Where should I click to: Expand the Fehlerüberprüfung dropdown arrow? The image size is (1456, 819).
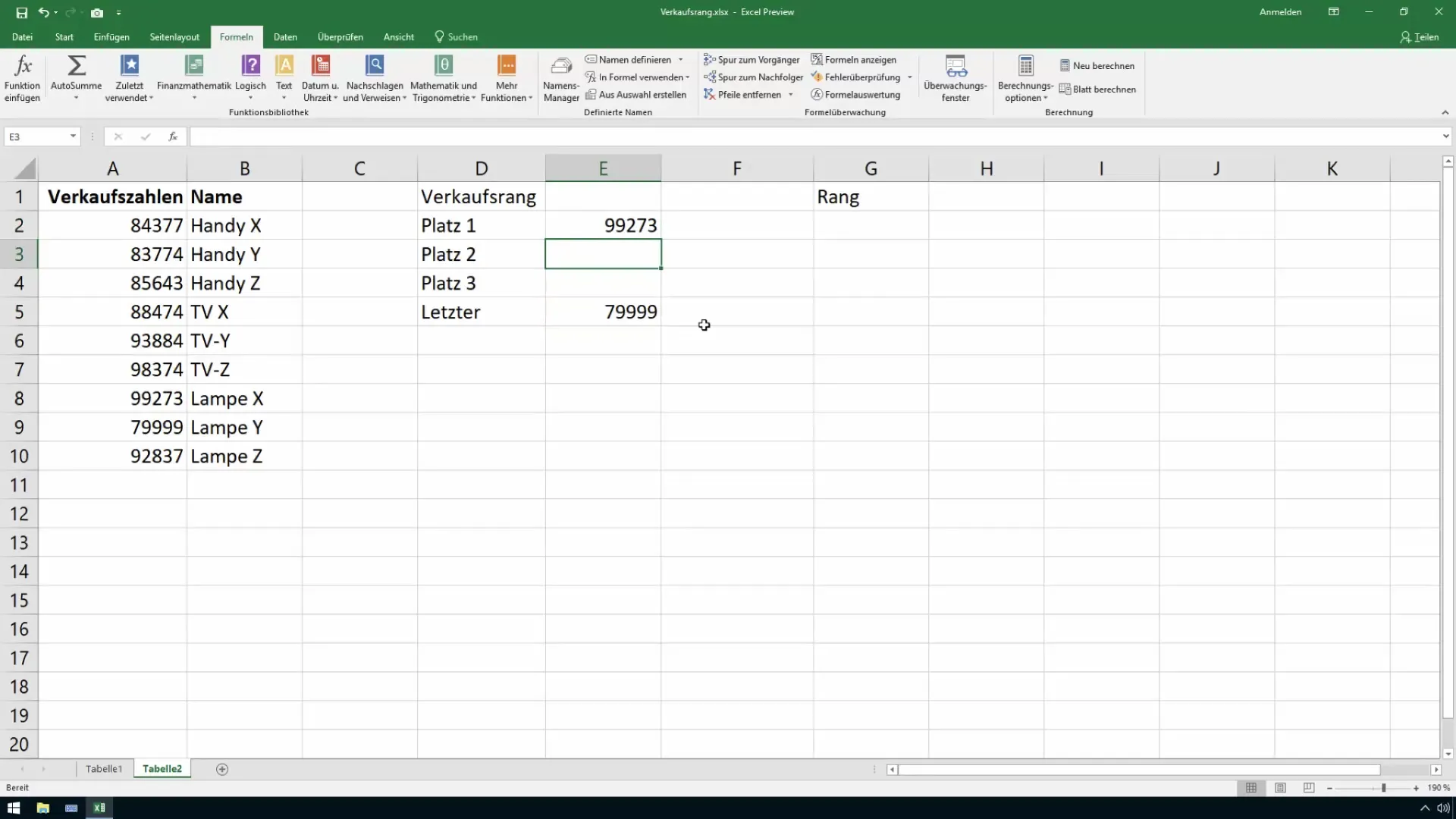tap(909, 77)
